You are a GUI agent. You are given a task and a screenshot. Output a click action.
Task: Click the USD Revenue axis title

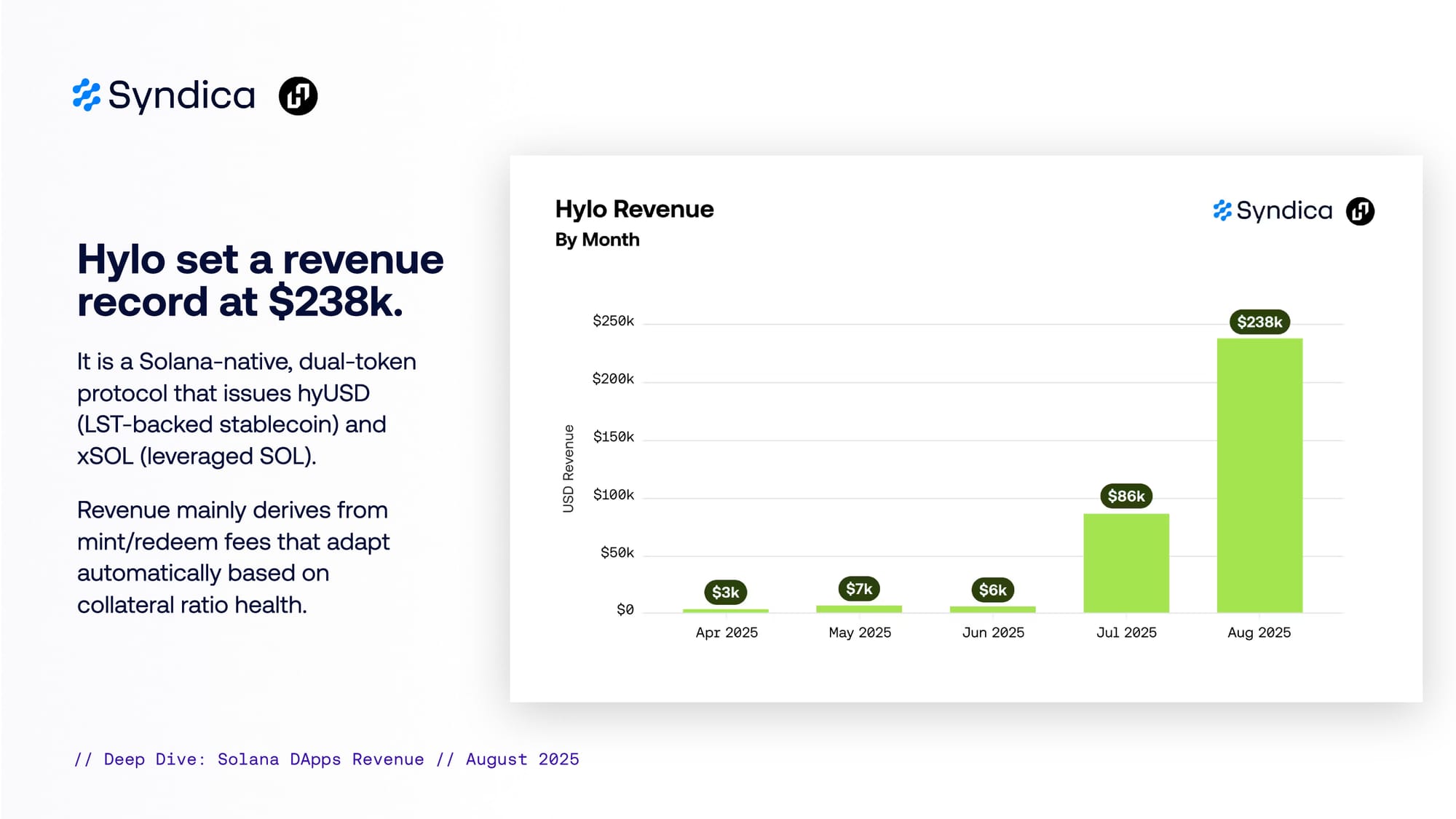click(x=568, y=469)
